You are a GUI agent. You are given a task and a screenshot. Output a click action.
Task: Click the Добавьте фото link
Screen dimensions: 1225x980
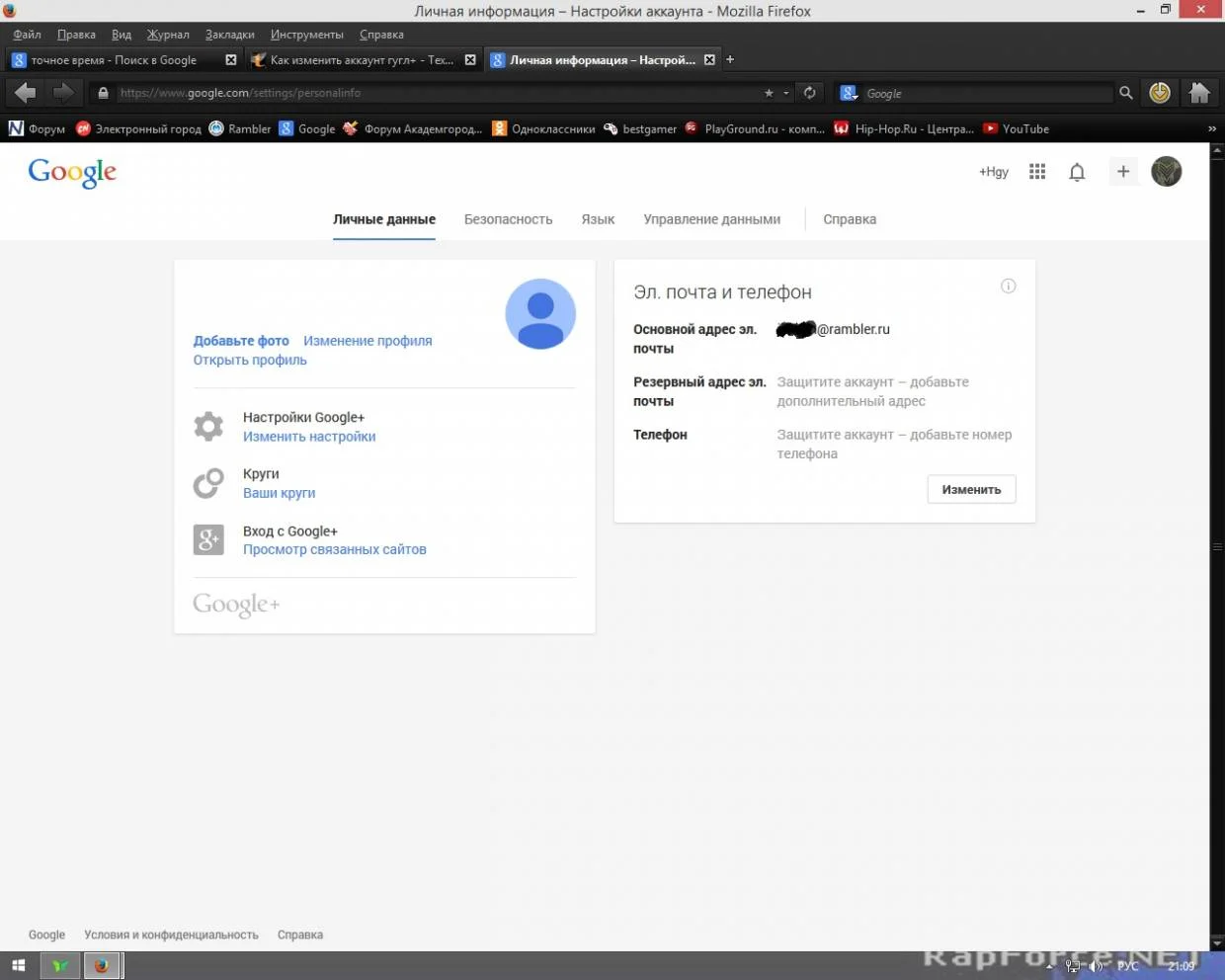tap(241, 341)
